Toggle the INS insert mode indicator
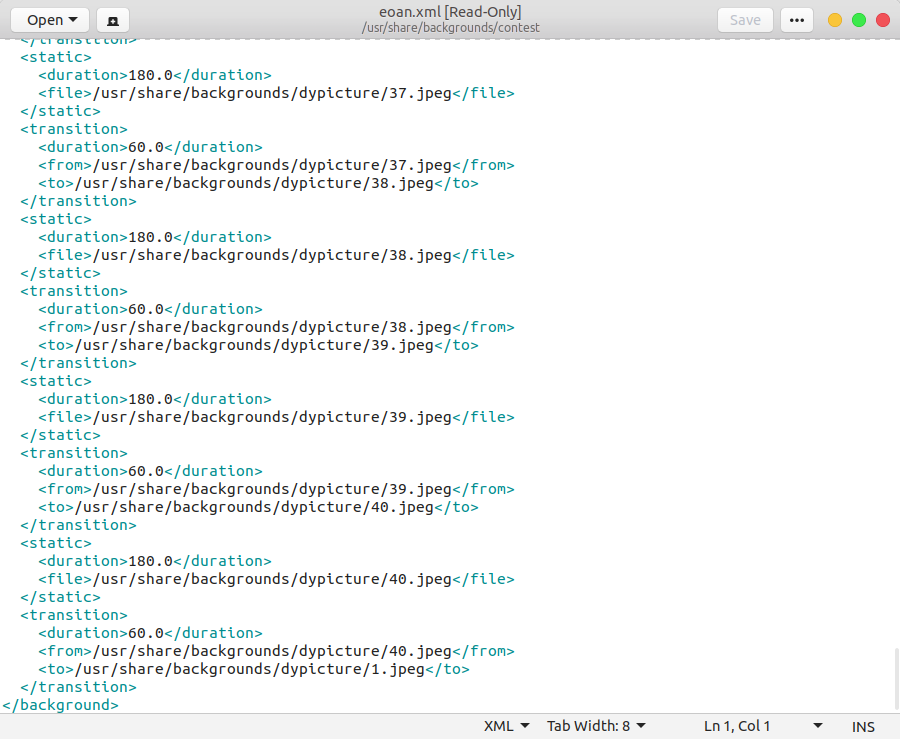 863,726
